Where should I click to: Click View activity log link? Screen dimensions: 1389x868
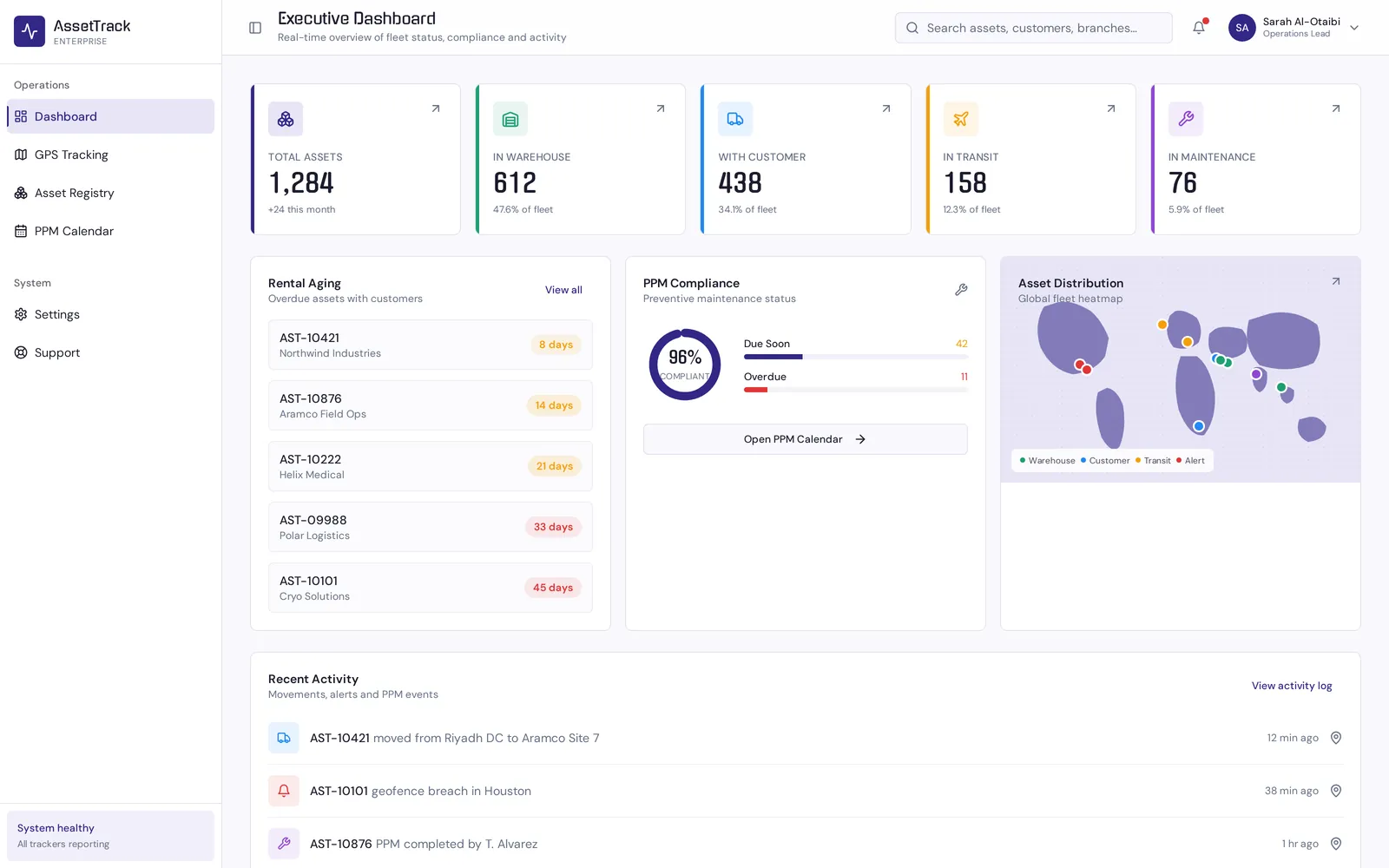pyautogui.click(x=1292, y=686)
